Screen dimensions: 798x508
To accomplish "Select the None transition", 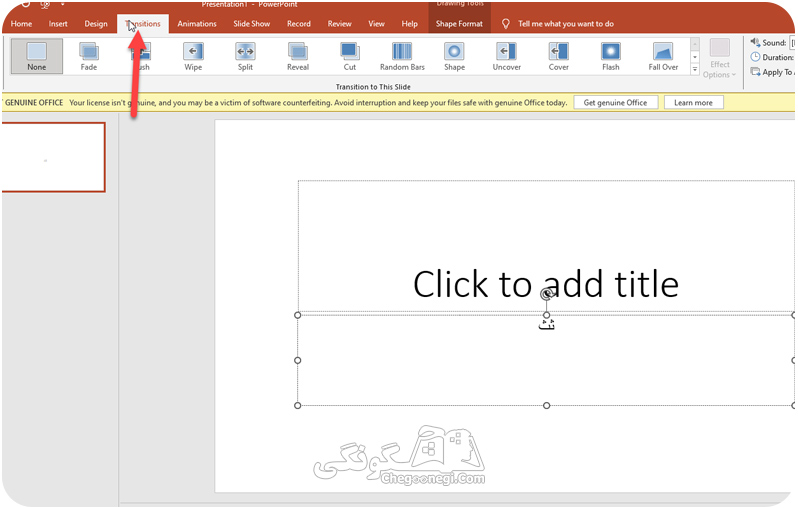I will pos(37,56).
